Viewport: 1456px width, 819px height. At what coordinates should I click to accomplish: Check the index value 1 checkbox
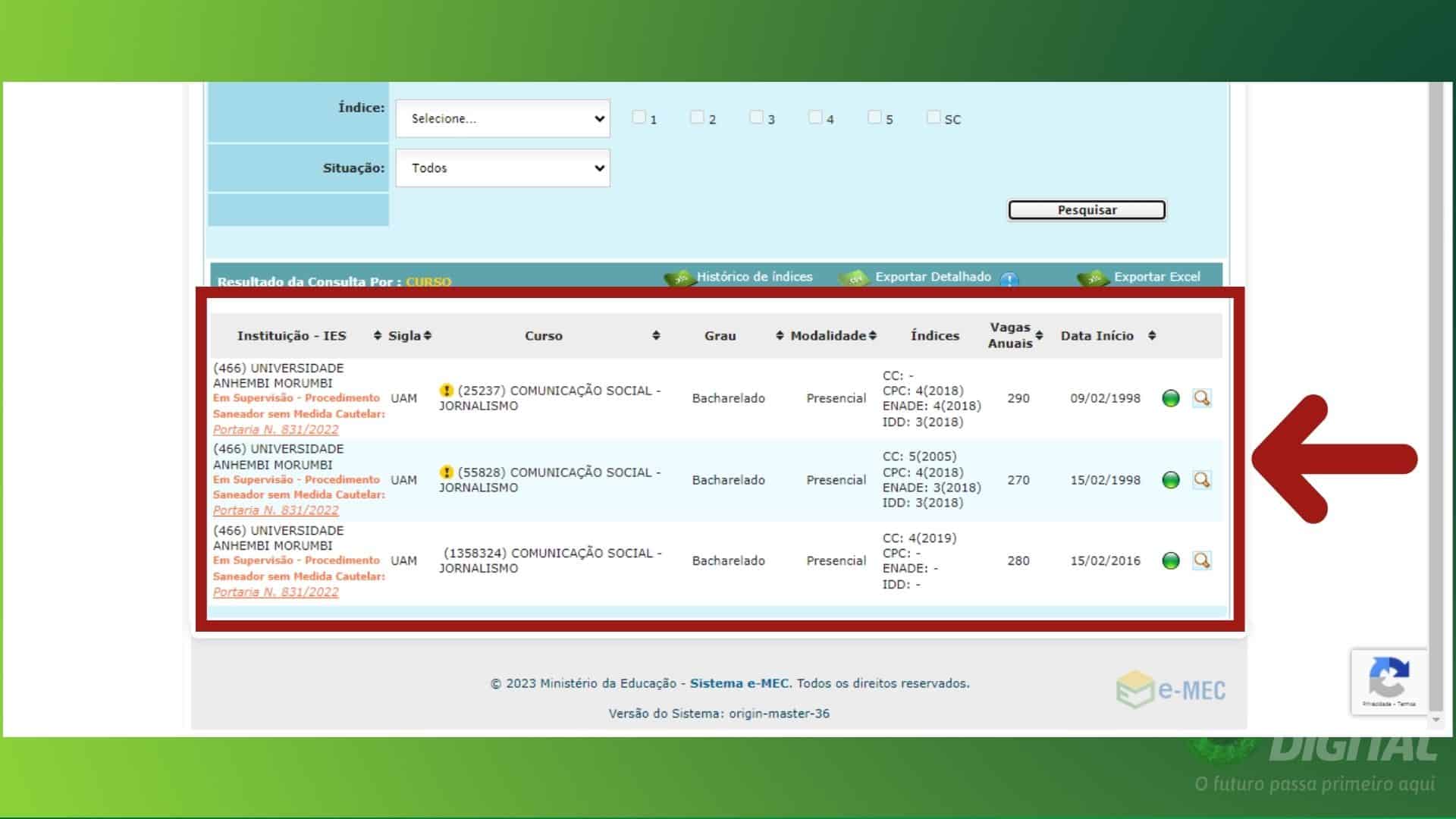(639, 118)
